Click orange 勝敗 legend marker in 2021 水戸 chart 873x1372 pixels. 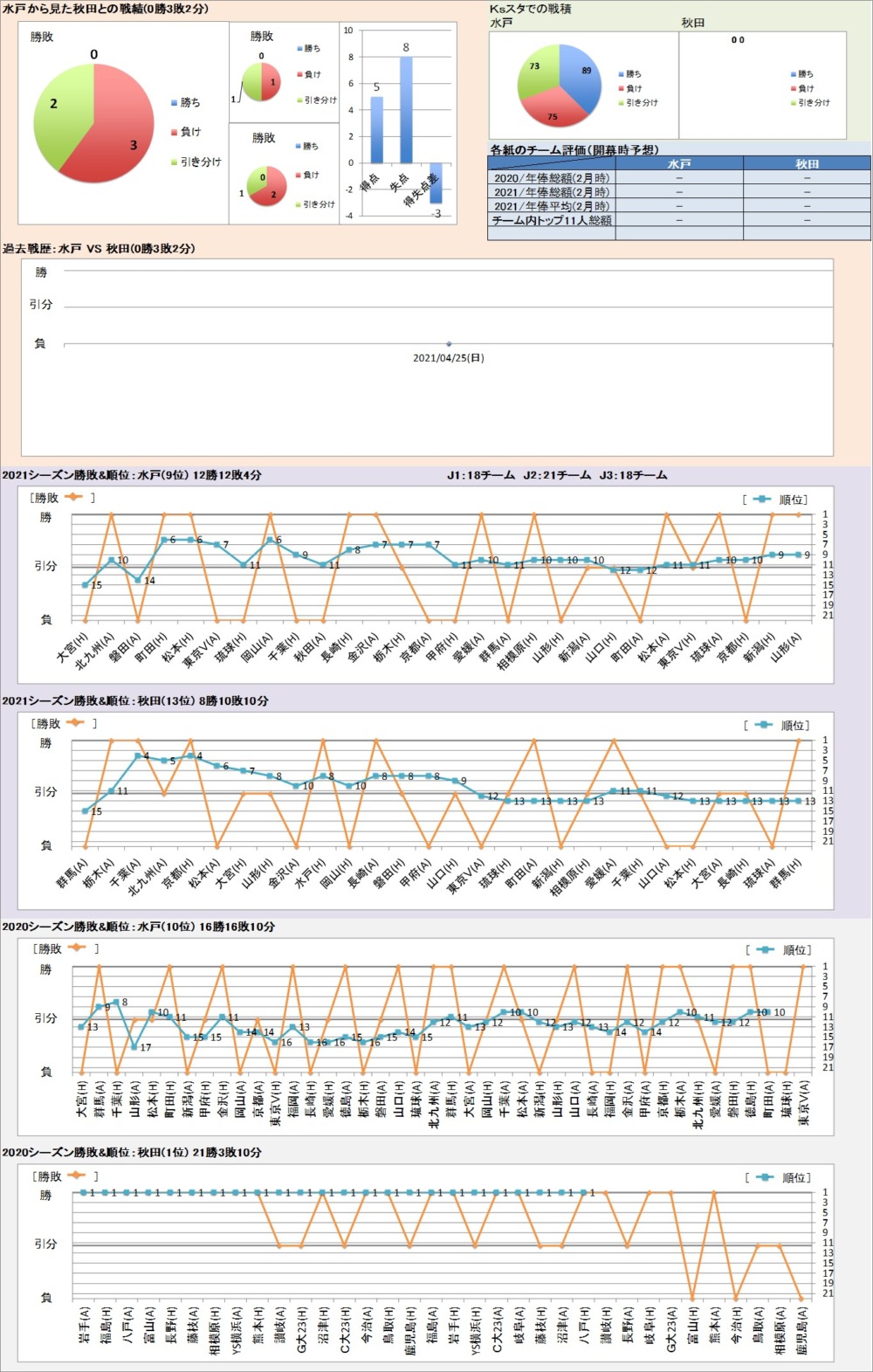pyautogui.click(x=72, y=497)
